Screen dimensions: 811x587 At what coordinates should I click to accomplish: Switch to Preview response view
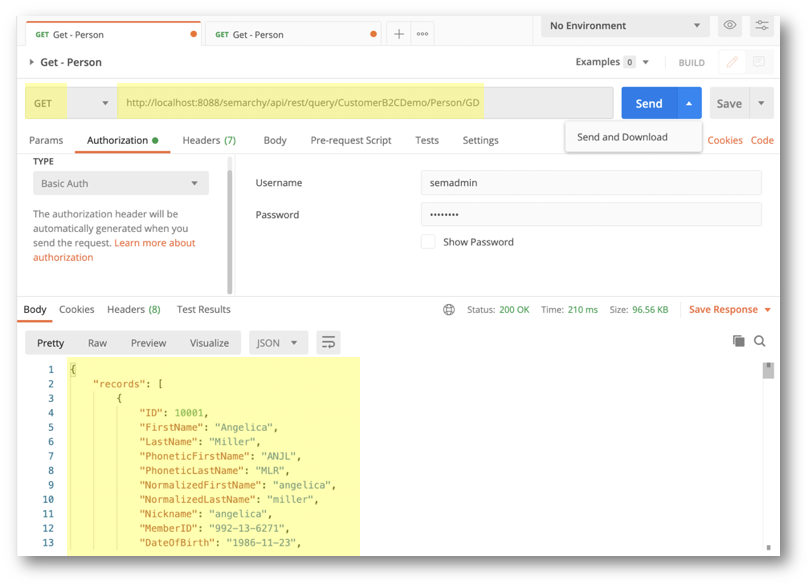point(148,343)
